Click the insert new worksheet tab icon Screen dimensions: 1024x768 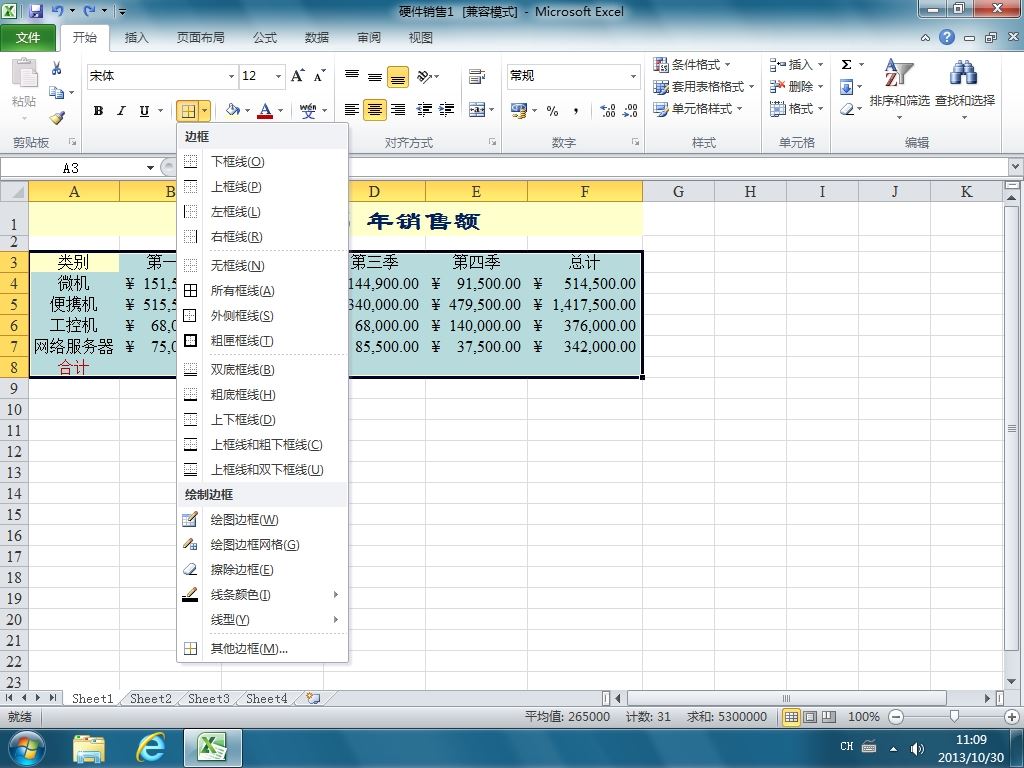313,698
